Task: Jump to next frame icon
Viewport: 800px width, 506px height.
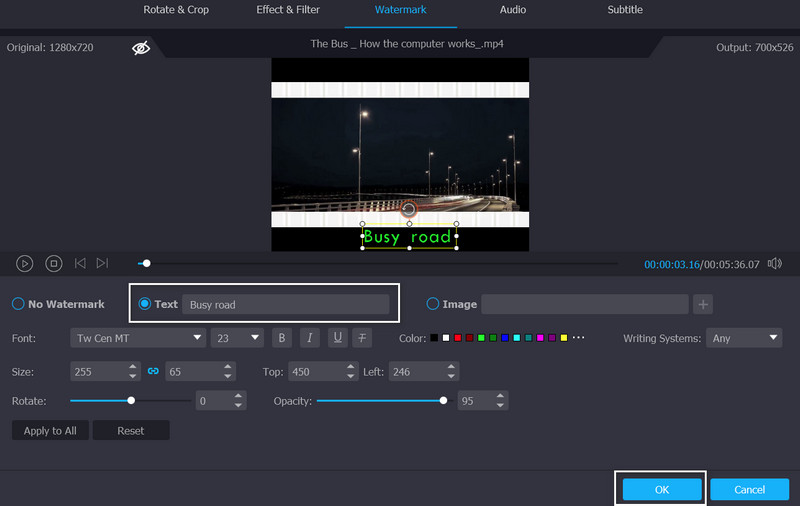Action: click(102, 263)
